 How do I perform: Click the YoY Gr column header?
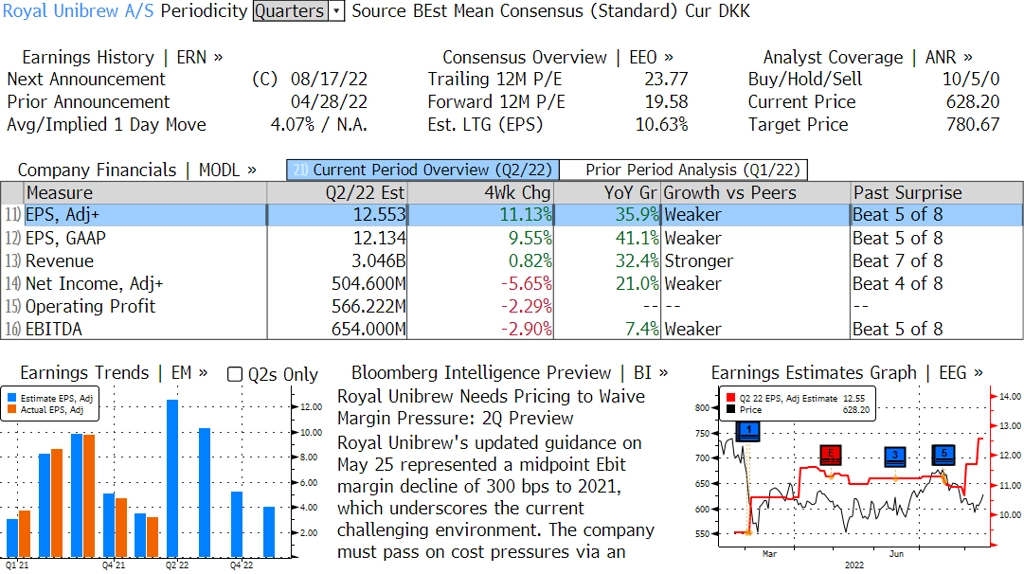tap(607, 193)
